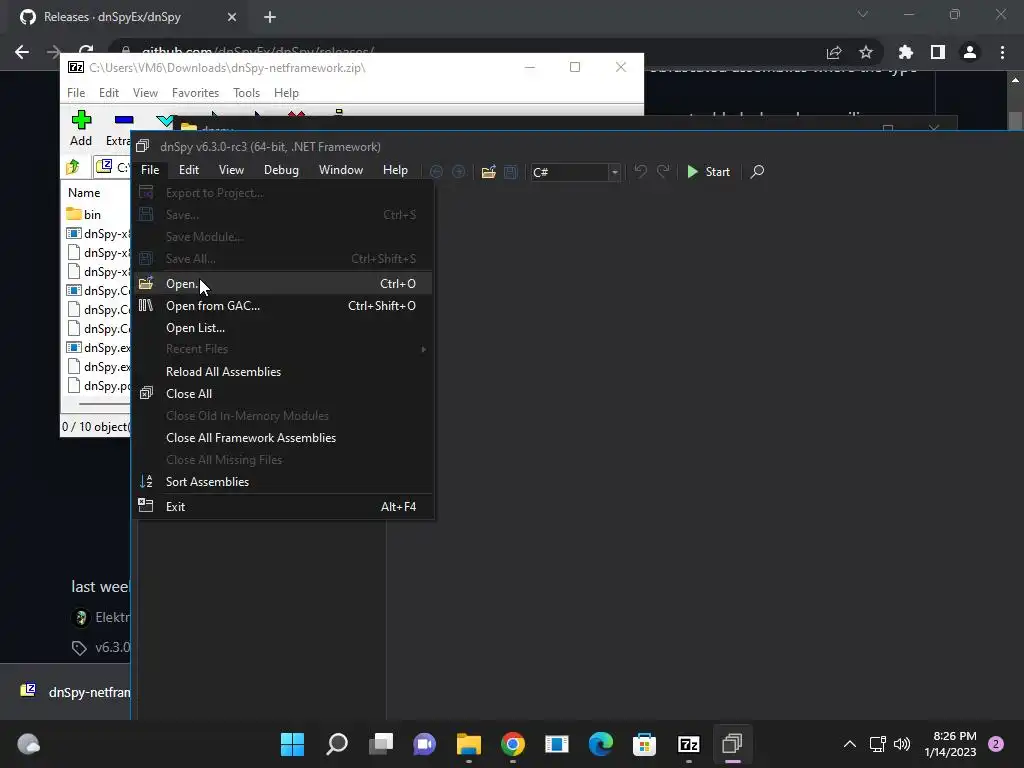
Task: Open Microsoft Store from taskbar
Action: tap(645, 744)
